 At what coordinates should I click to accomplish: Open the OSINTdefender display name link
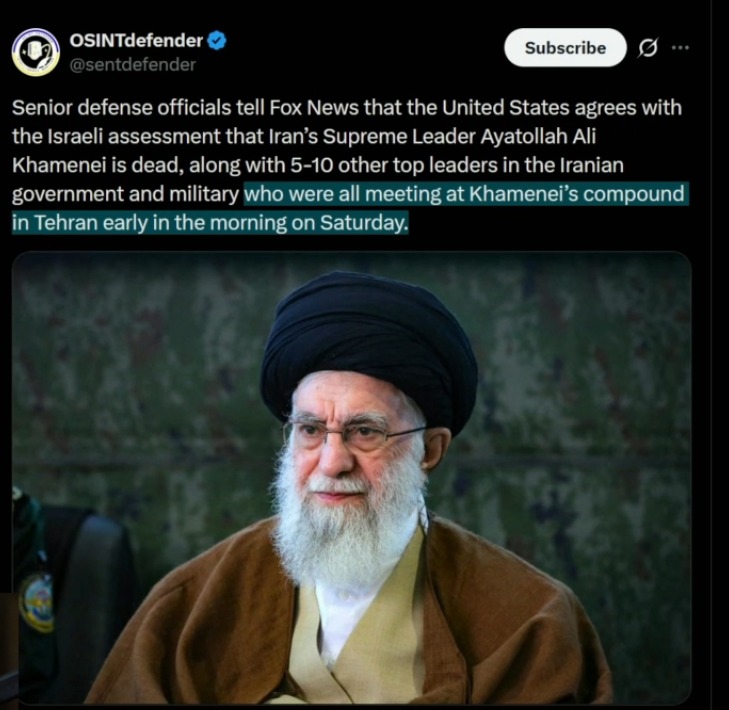(136, 41)
